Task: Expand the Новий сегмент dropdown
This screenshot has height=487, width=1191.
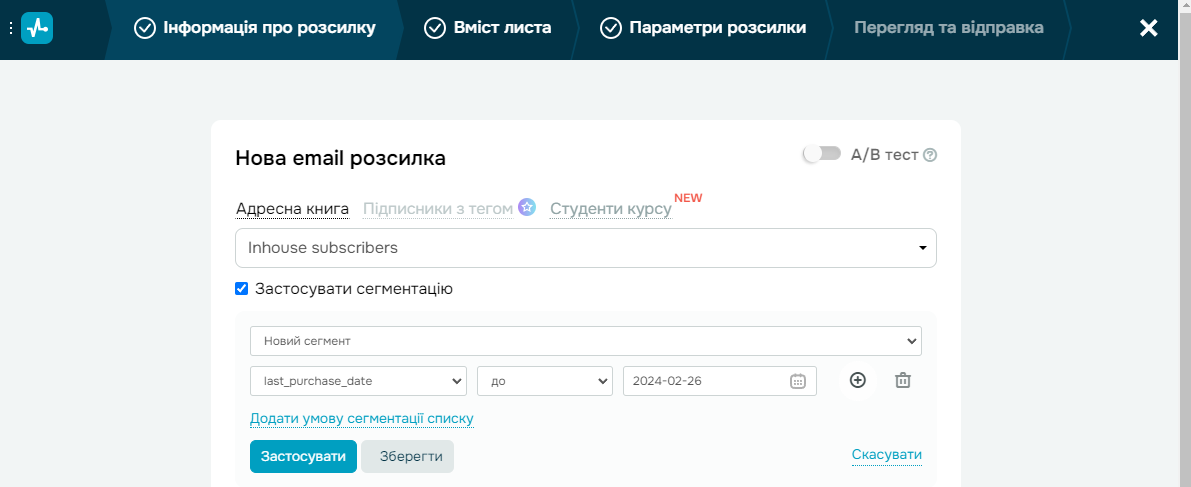Action: pos(586,341)
